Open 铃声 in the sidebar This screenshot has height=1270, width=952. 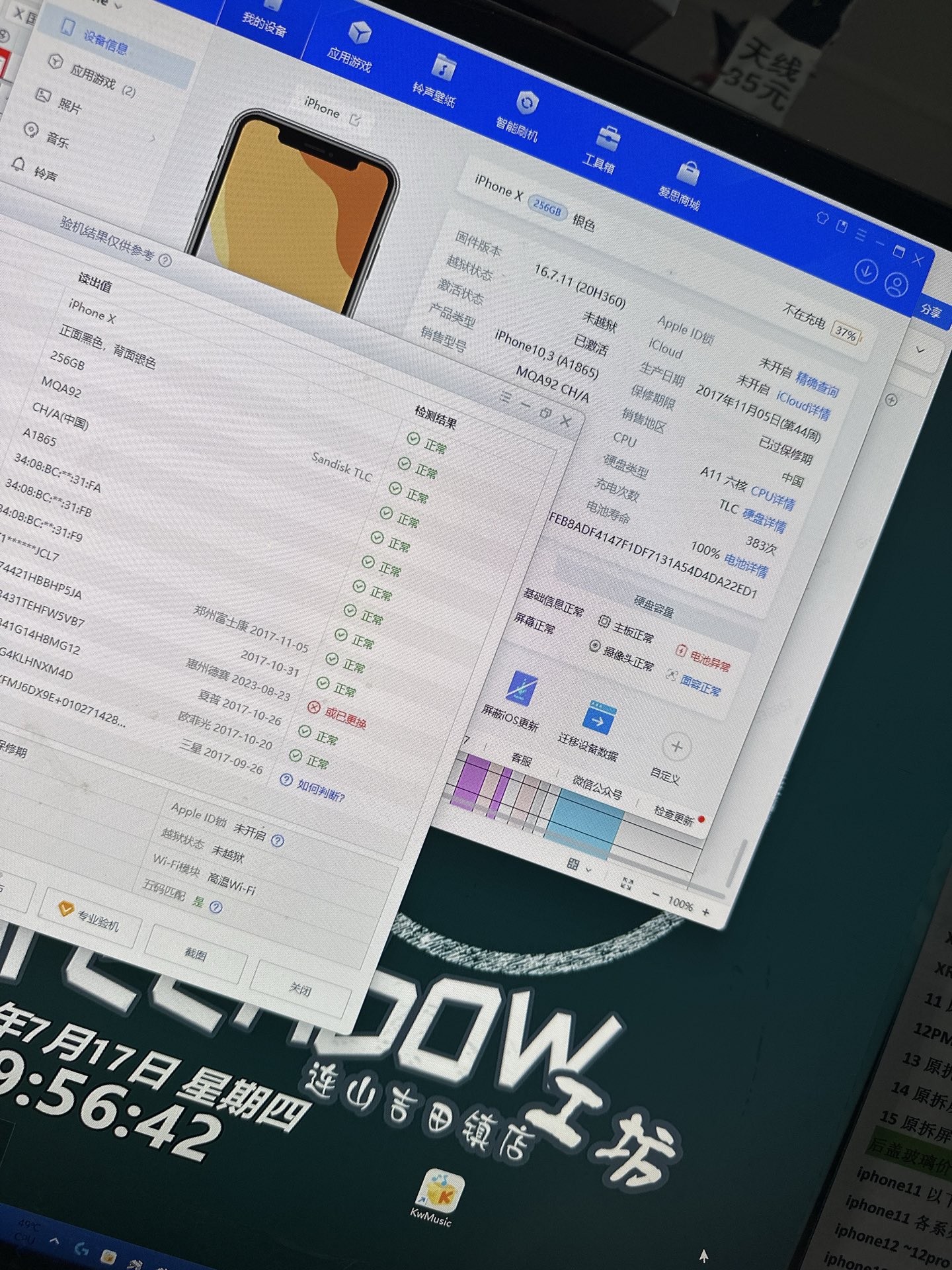pos(34,169)
